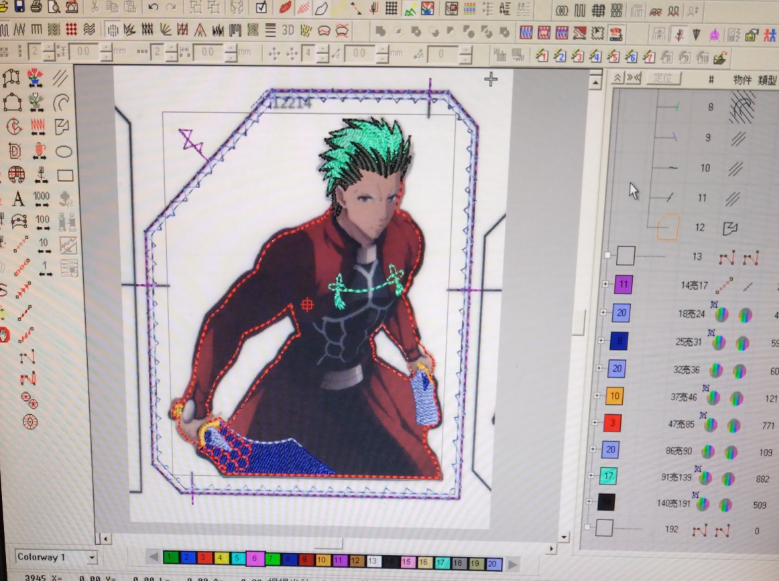779x581 pixels.
Task: Select the circular ring stitch tool
Action: (x=30, y=422)
